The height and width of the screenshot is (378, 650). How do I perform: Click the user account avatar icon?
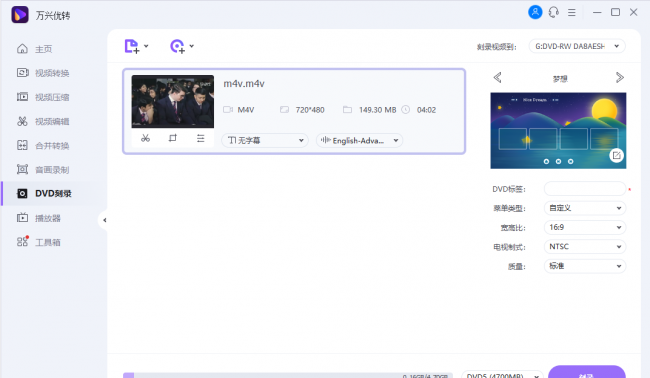point(535,12)
